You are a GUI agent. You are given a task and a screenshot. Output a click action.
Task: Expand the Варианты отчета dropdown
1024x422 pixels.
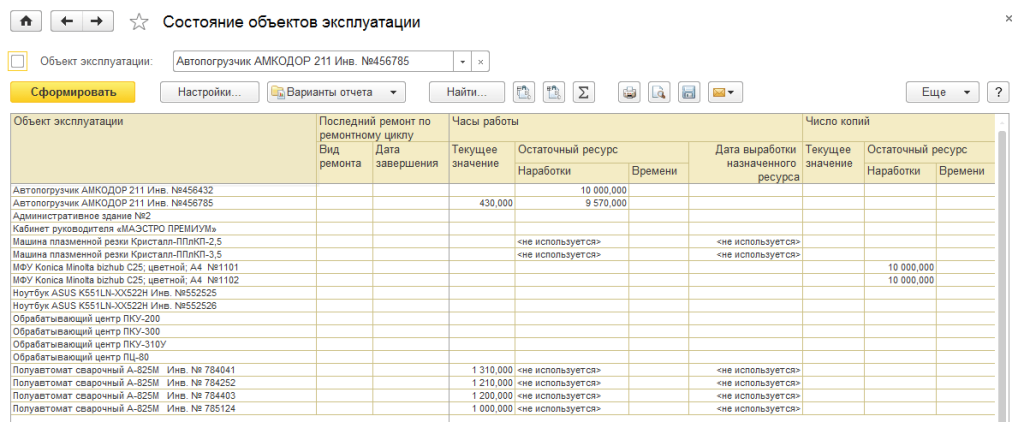click(335, 92)
